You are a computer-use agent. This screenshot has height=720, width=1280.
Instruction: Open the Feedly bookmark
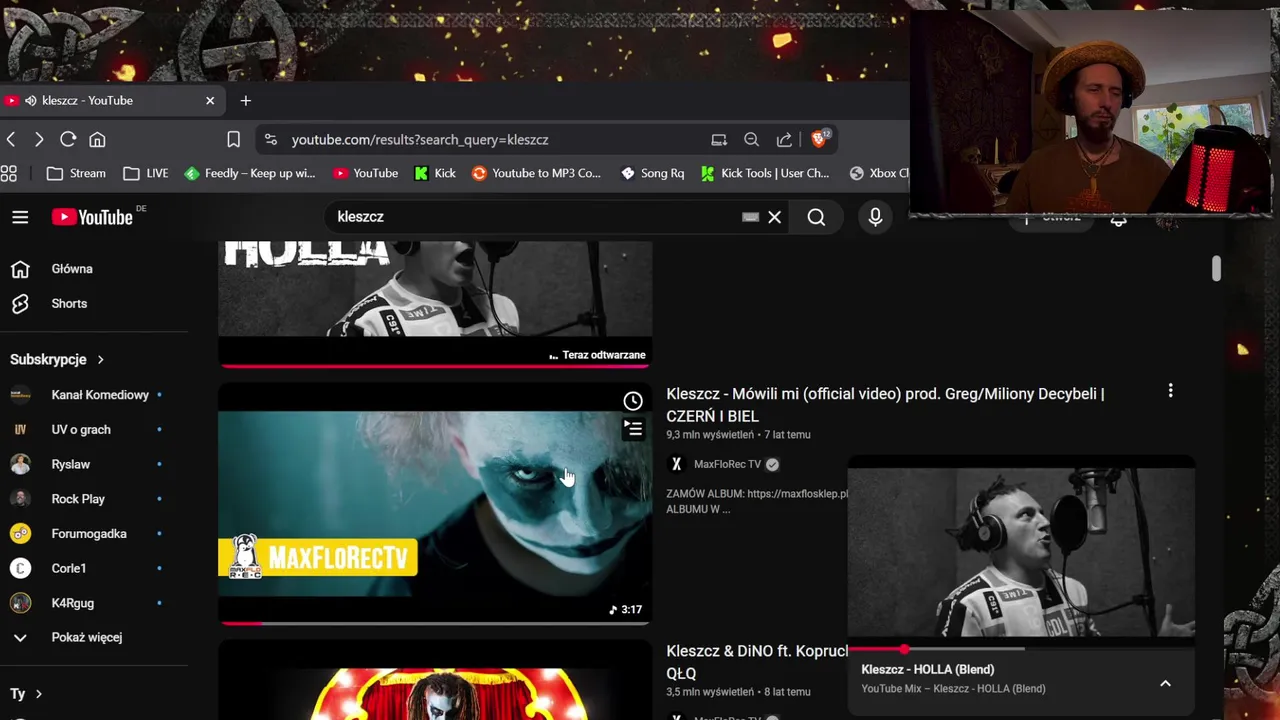250,173
